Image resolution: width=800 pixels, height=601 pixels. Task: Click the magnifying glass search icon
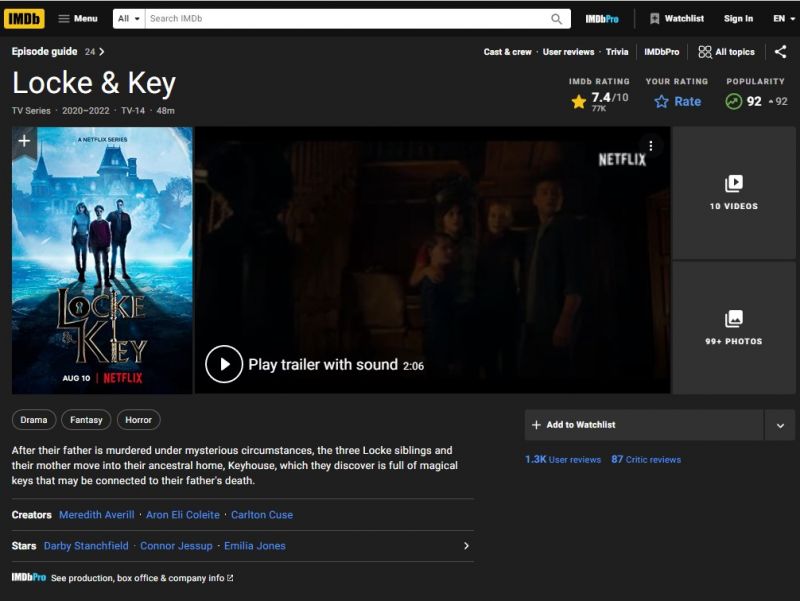click(557, 19)
